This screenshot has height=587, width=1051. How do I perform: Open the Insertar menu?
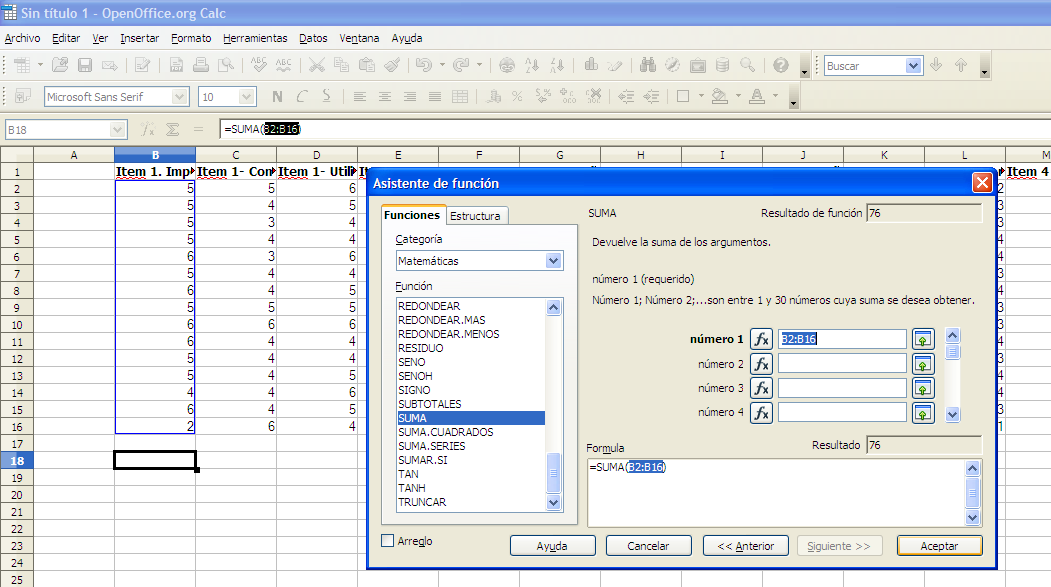[139, 38]
